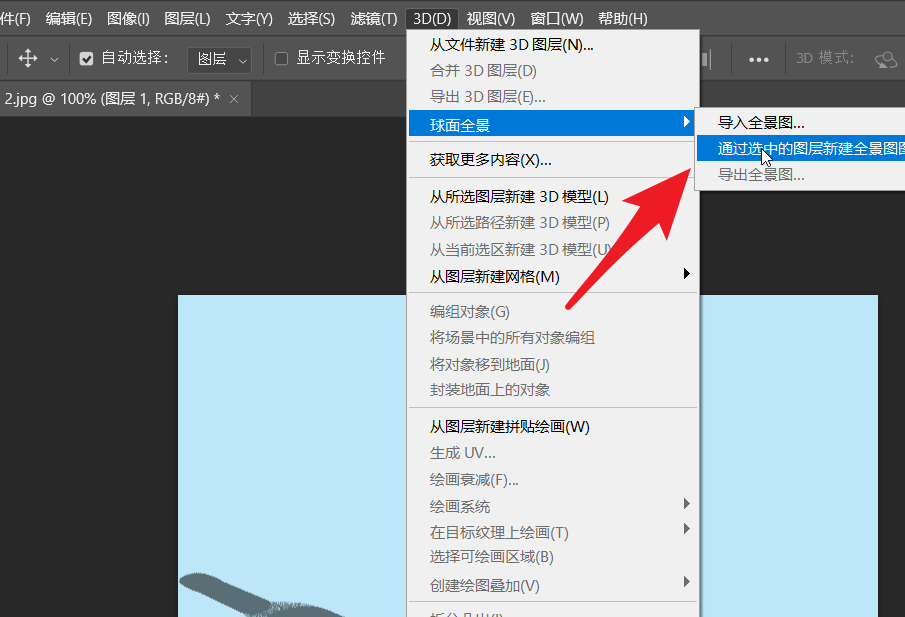Open the 文字(Y) menu
The height and width of the screenshot is (617, 905).
pyautogui.click(x=249, y=19)
